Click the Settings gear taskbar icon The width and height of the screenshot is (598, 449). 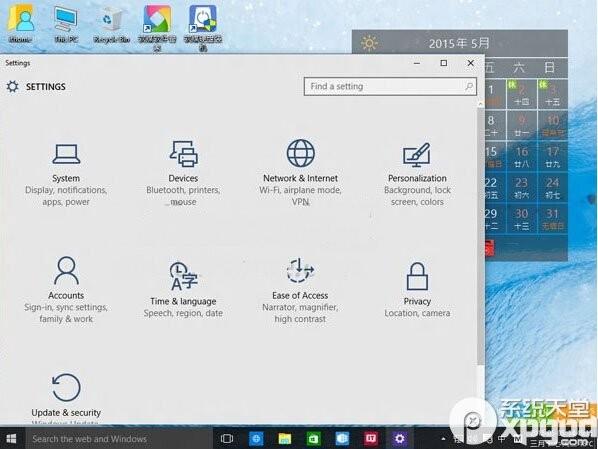(399, 439)
